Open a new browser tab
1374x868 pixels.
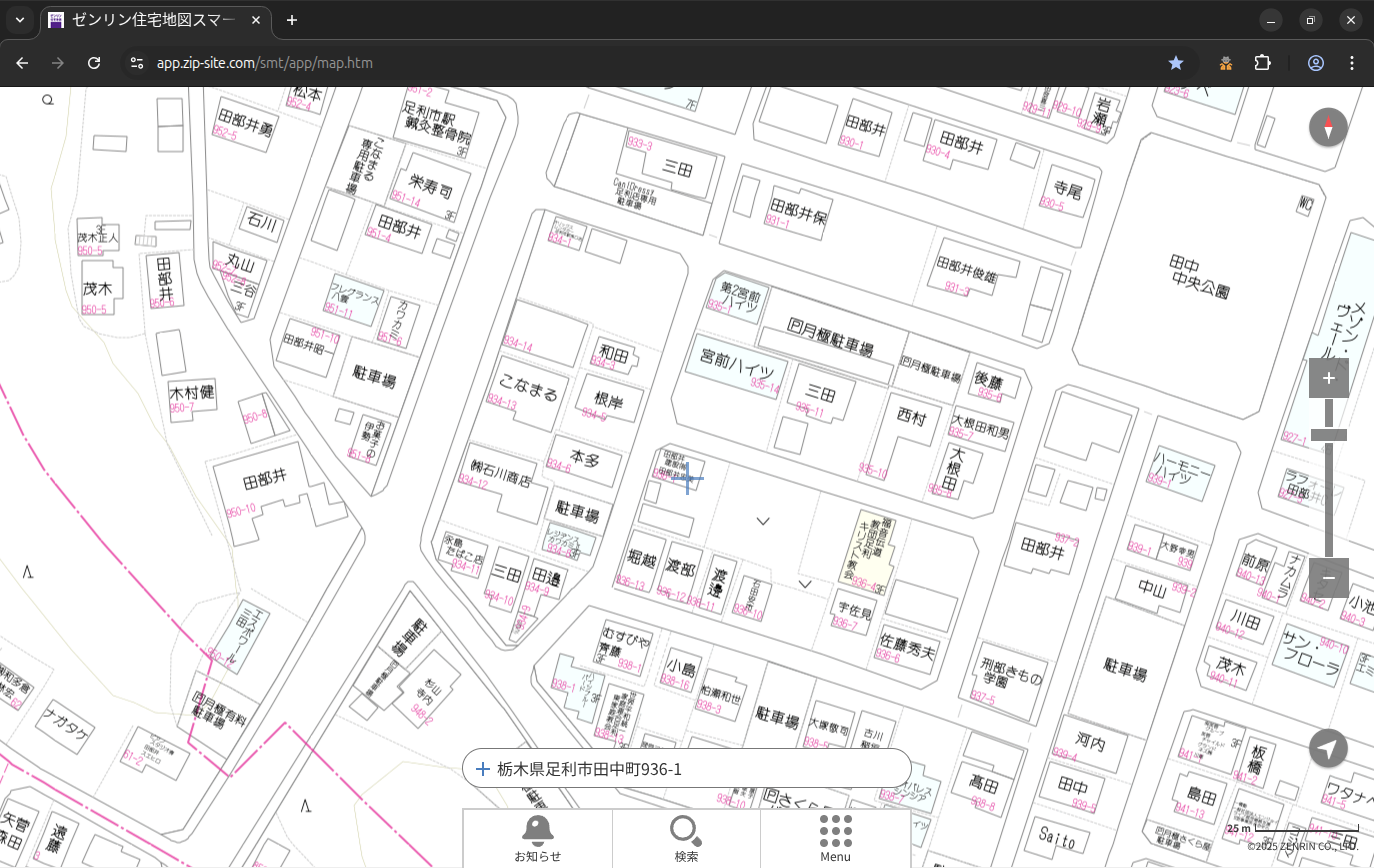click(x=292, y=20)
